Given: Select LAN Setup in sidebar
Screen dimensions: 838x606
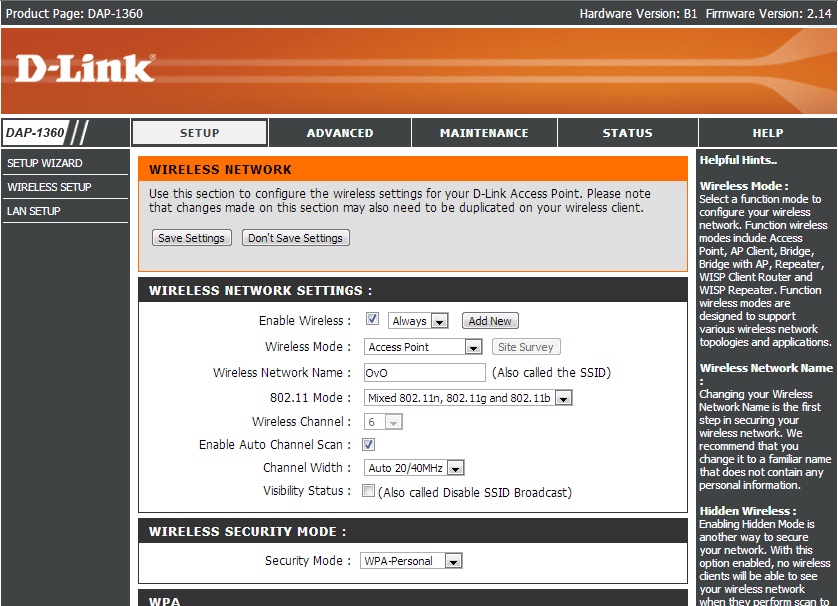Looking at the screenshot, I should 34,211.
